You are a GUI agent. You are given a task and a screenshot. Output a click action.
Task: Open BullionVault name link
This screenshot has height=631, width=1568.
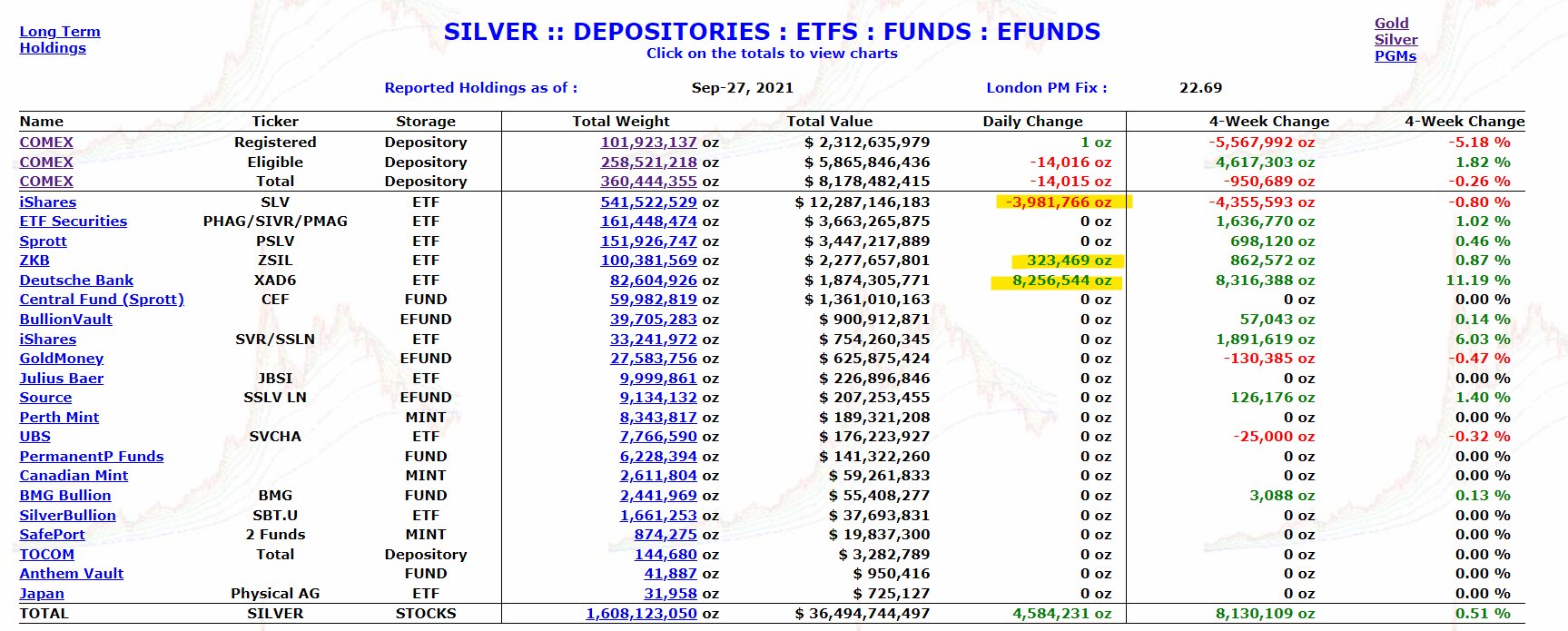(x=66, y=320)
